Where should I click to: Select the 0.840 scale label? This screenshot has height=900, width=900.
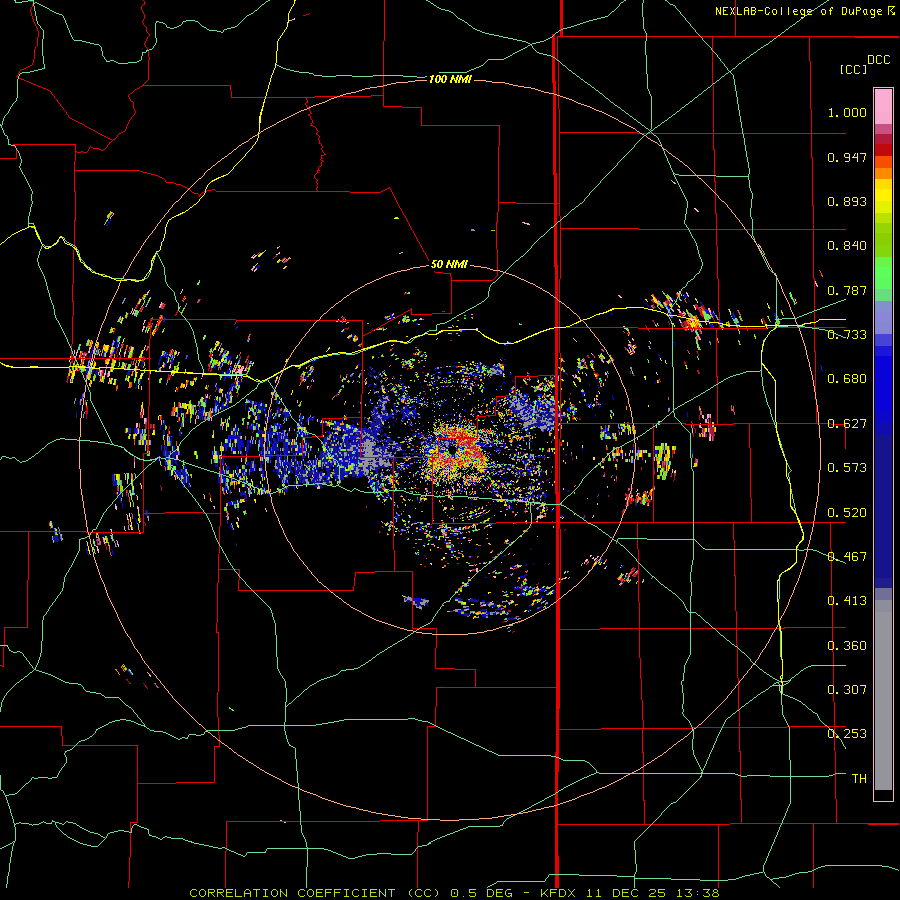(847, 246)
